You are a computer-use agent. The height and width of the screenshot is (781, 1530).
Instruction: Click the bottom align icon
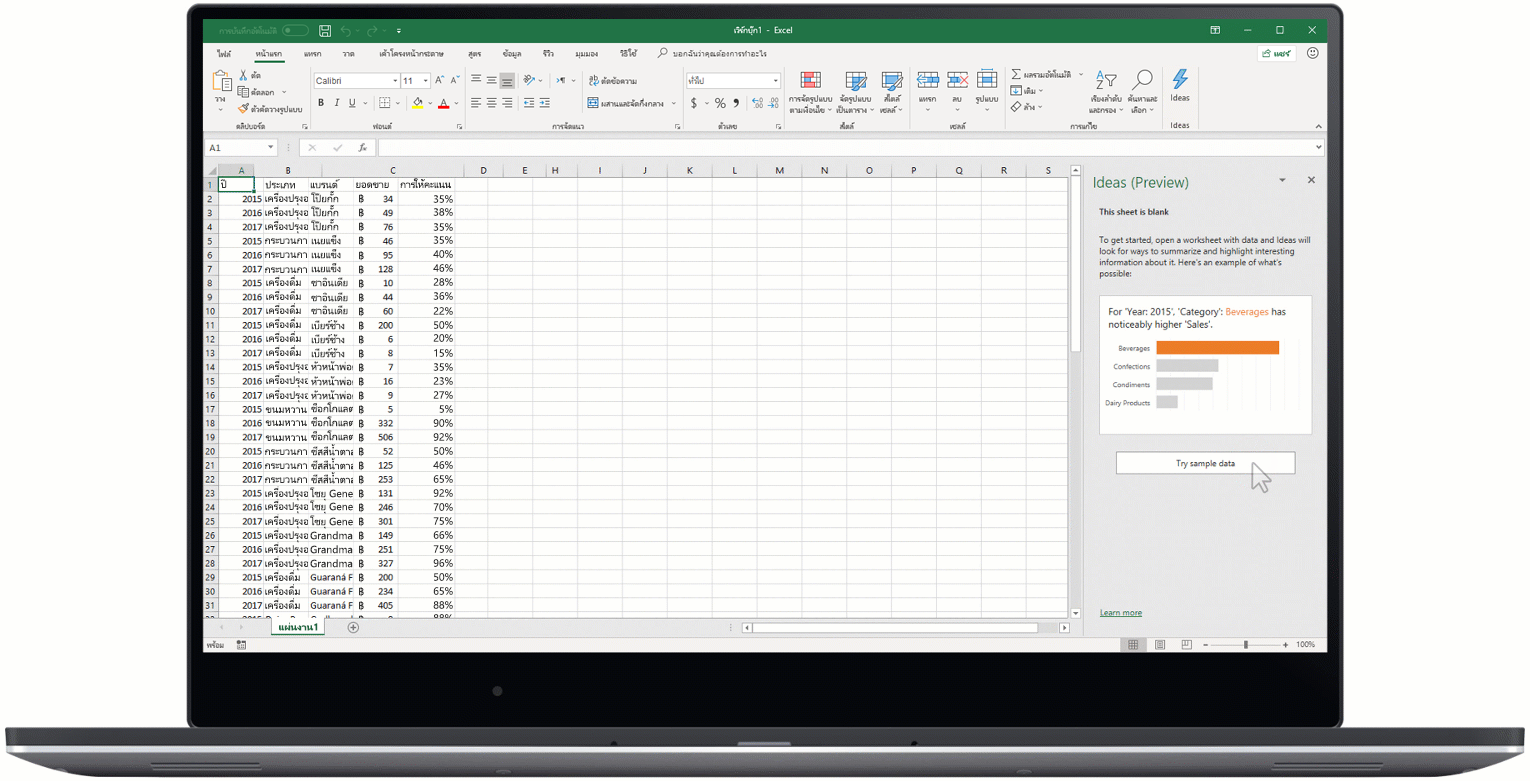click(507, 80)
